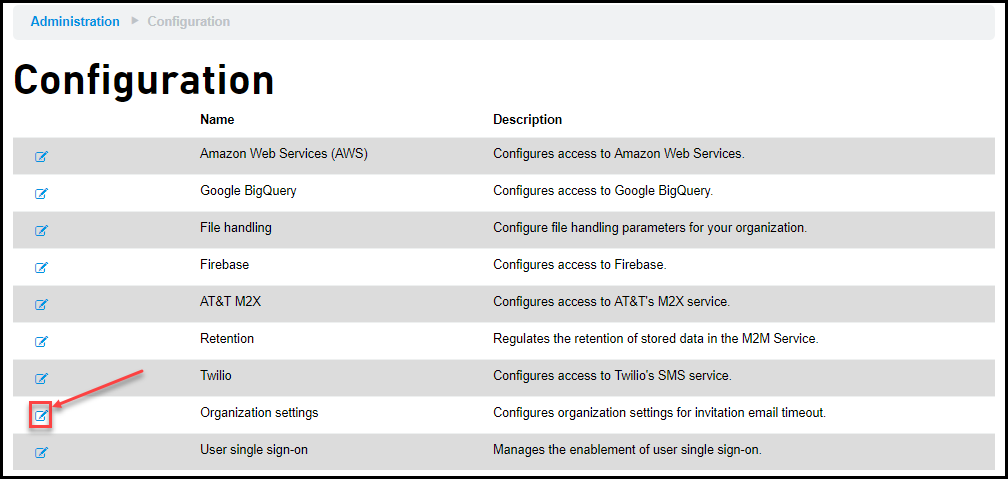Select the Description column header
The width and height of the screenshot is (1008, 479).
[x=527, y=120]
